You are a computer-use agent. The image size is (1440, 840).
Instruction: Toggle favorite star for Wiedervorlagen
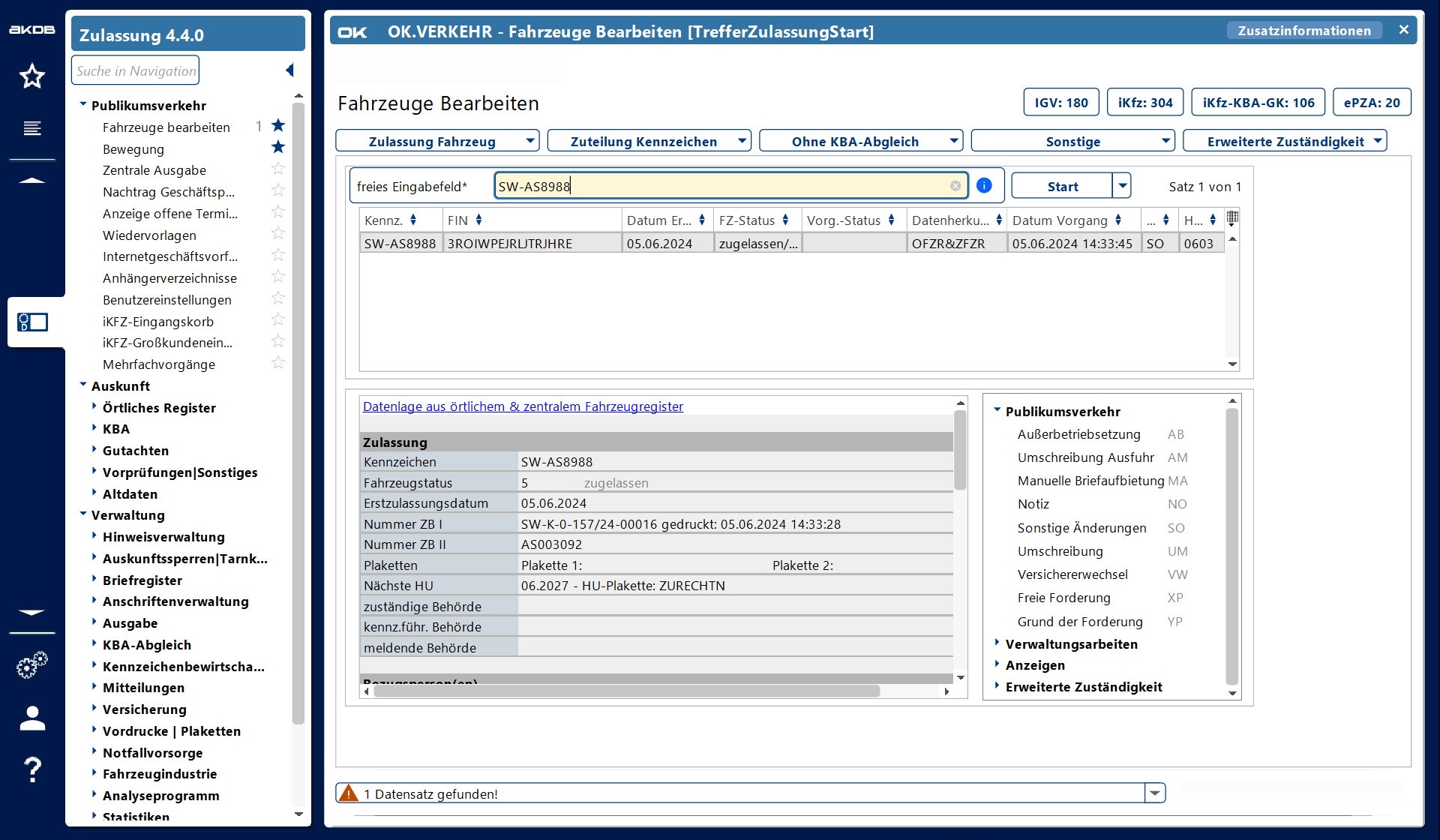(x=278, y=234)
